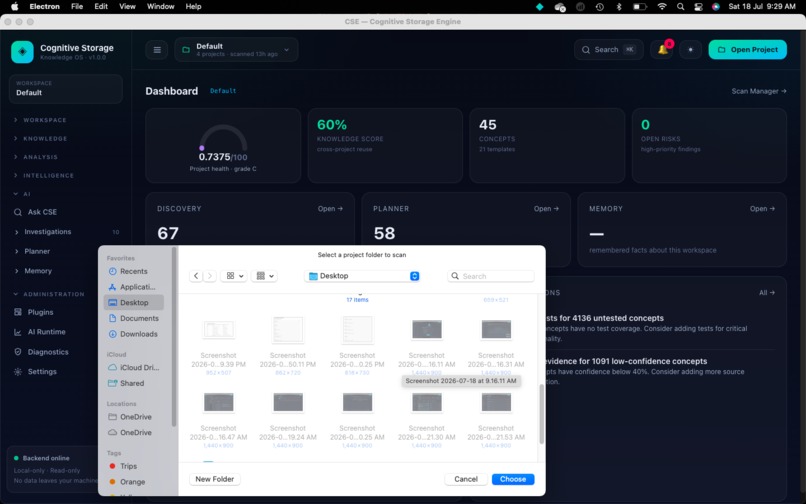Screen dimensions: 806x504
Task: Click the Cognitive Storage app logo
Action: [22, 52]
